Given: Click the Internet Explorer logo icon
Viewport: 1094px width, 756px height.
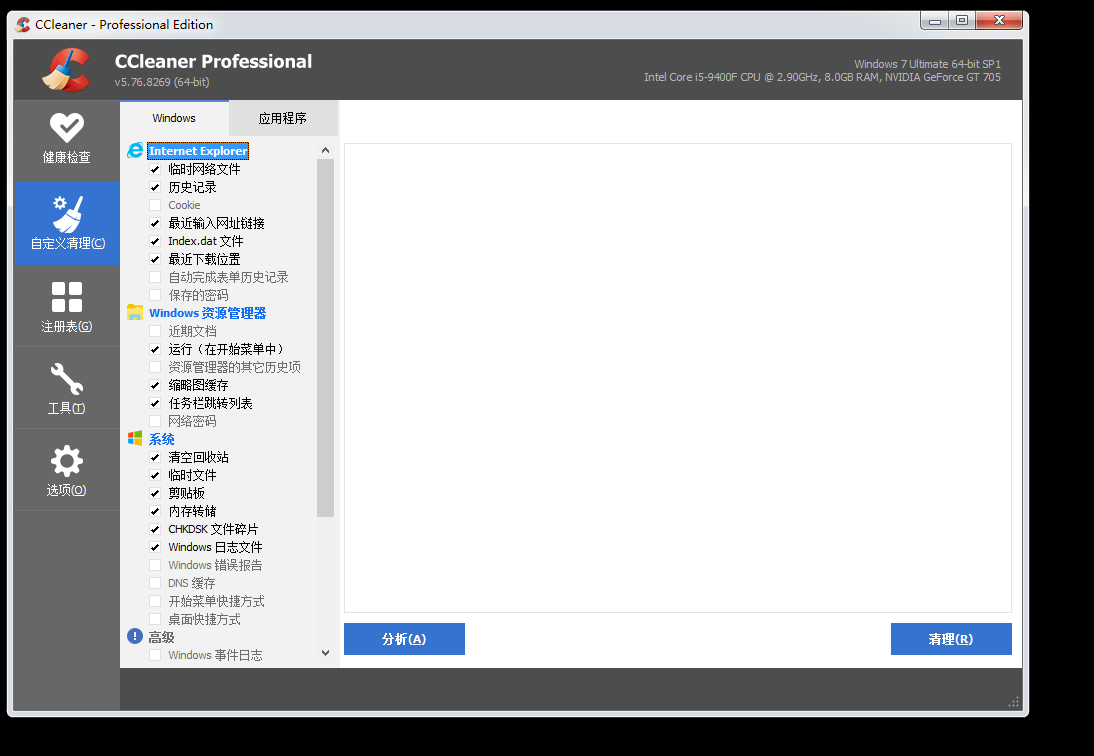Looking at the screenshot, I should (135, 151).
